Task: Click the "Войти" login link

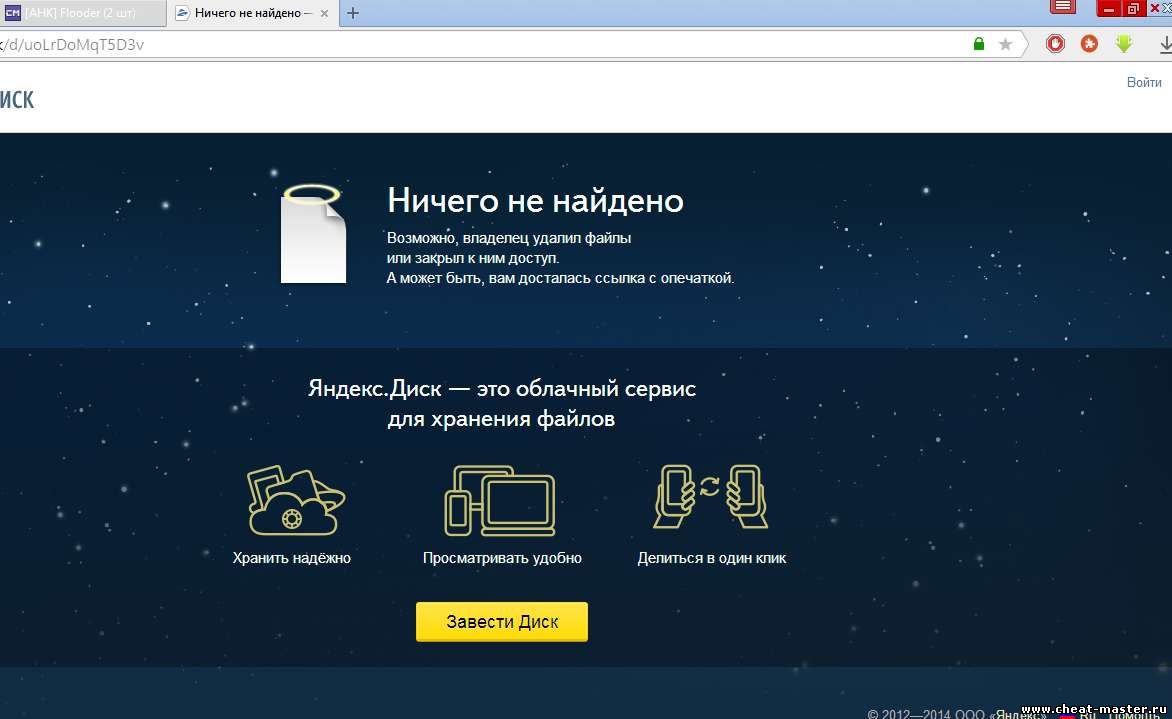Action: tap(1144, 82)
